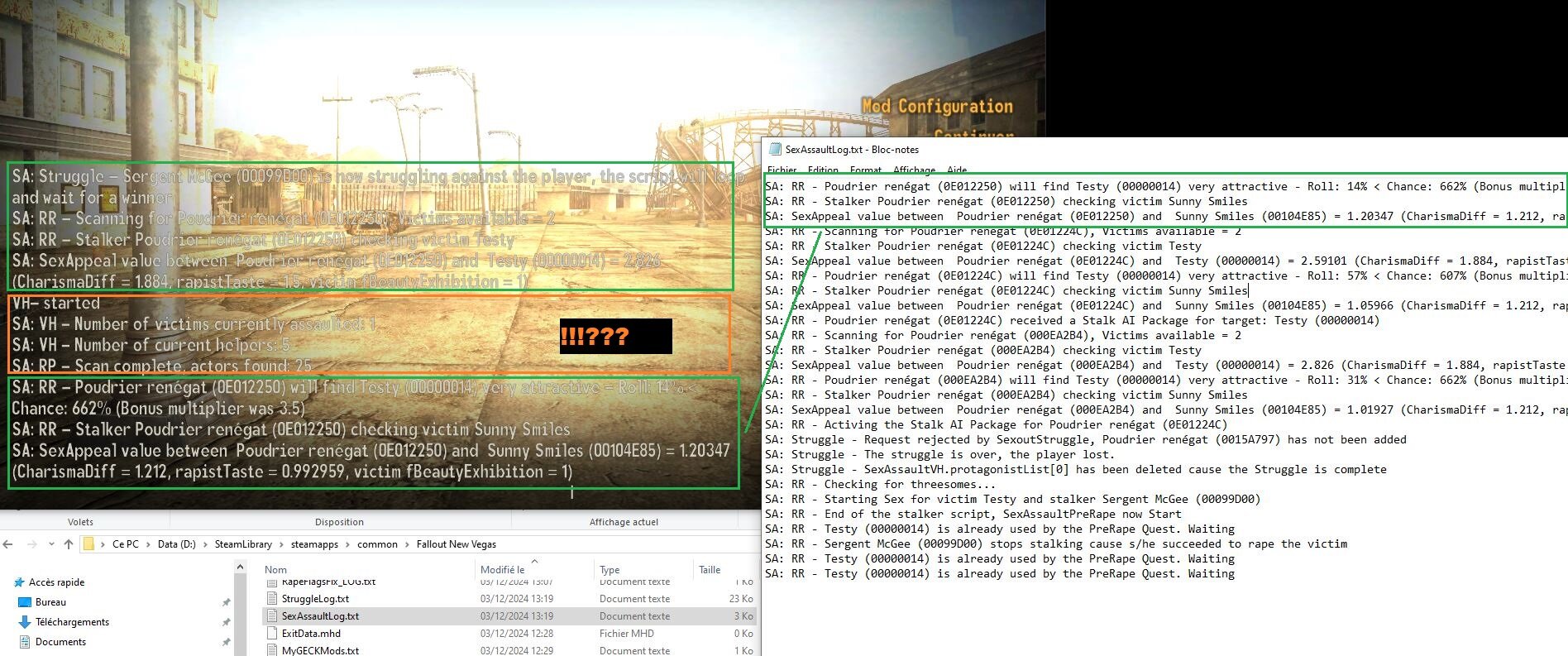Click SexAssaultLog.txt file icon
The width and height of the screenshot is (1568, 656).
[272, 616]
